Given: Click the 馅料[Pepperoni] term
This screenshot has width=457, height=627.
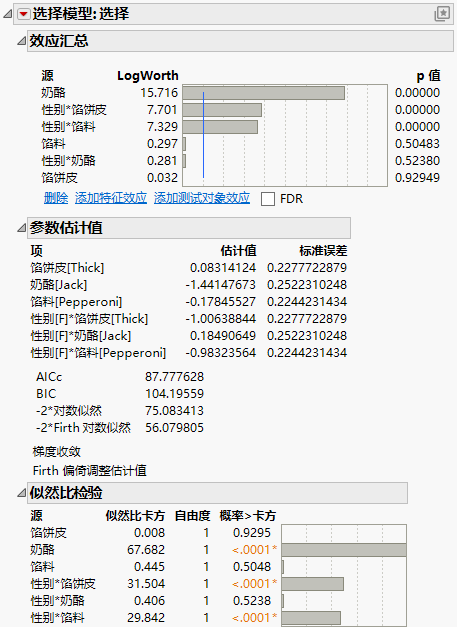Looking at the screenshot, I should [x=76, y=302].
